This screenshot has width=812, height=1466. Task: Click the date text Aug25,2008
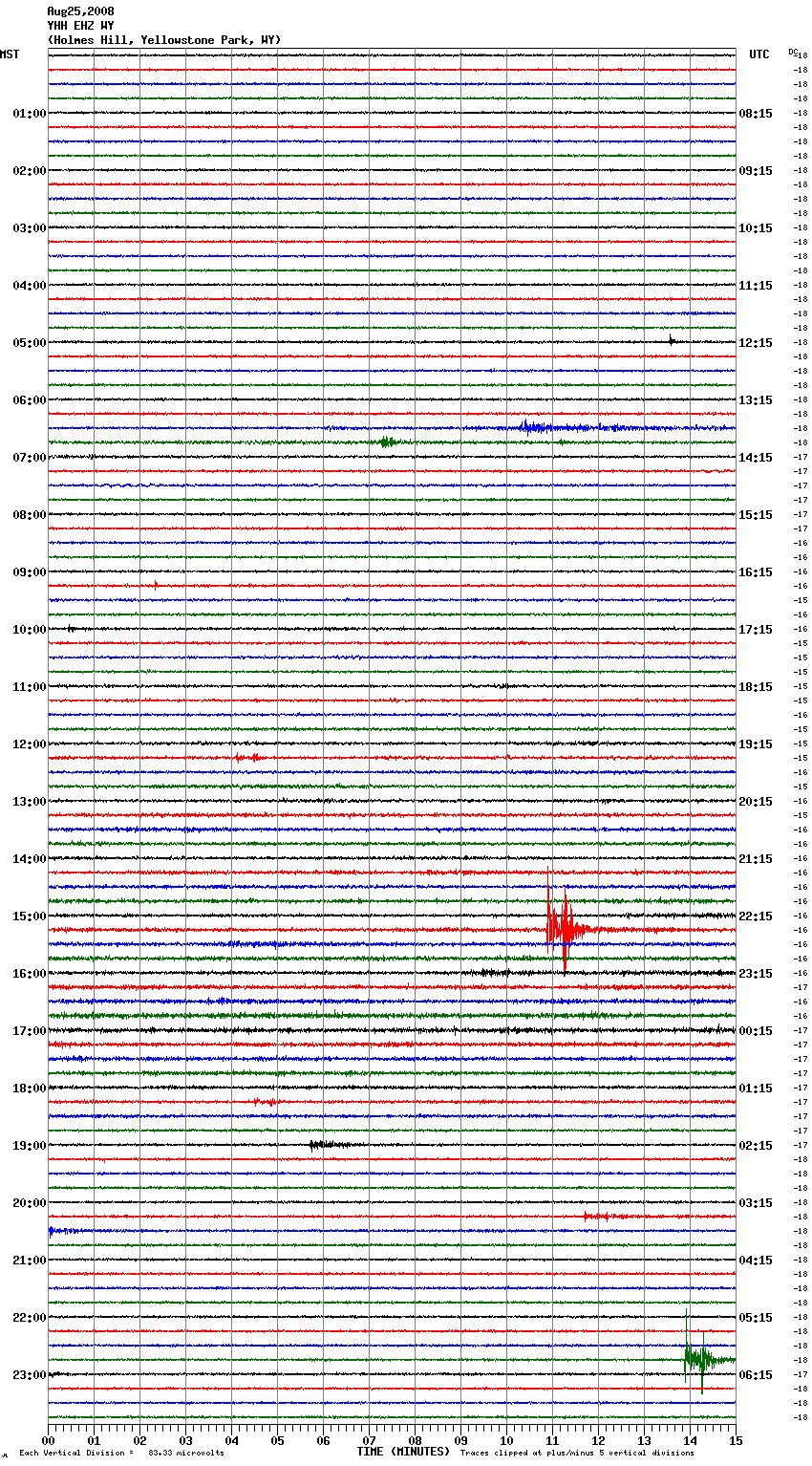pos(80,11)
